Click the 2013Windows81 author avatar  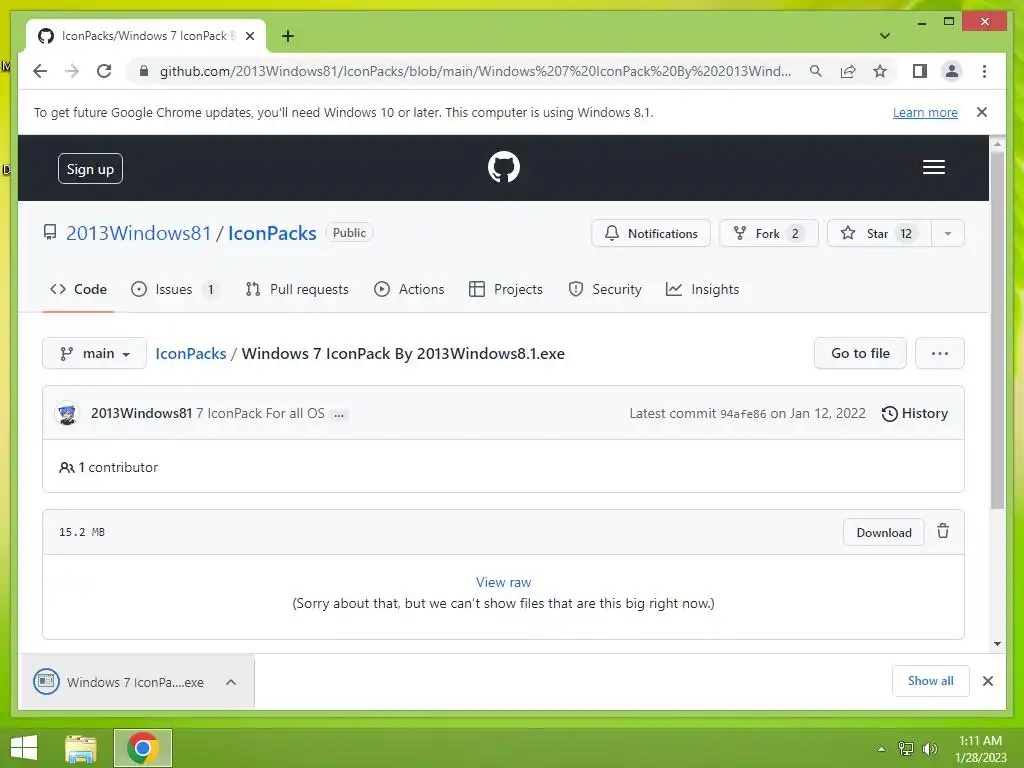tap(67, 413)
